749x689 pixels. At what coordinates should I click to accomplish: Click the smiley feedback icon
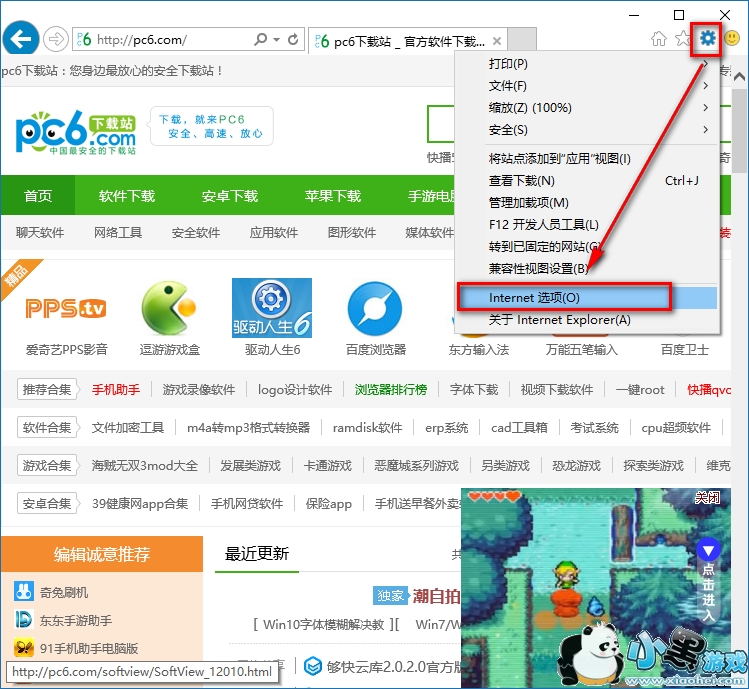[732, 38]
